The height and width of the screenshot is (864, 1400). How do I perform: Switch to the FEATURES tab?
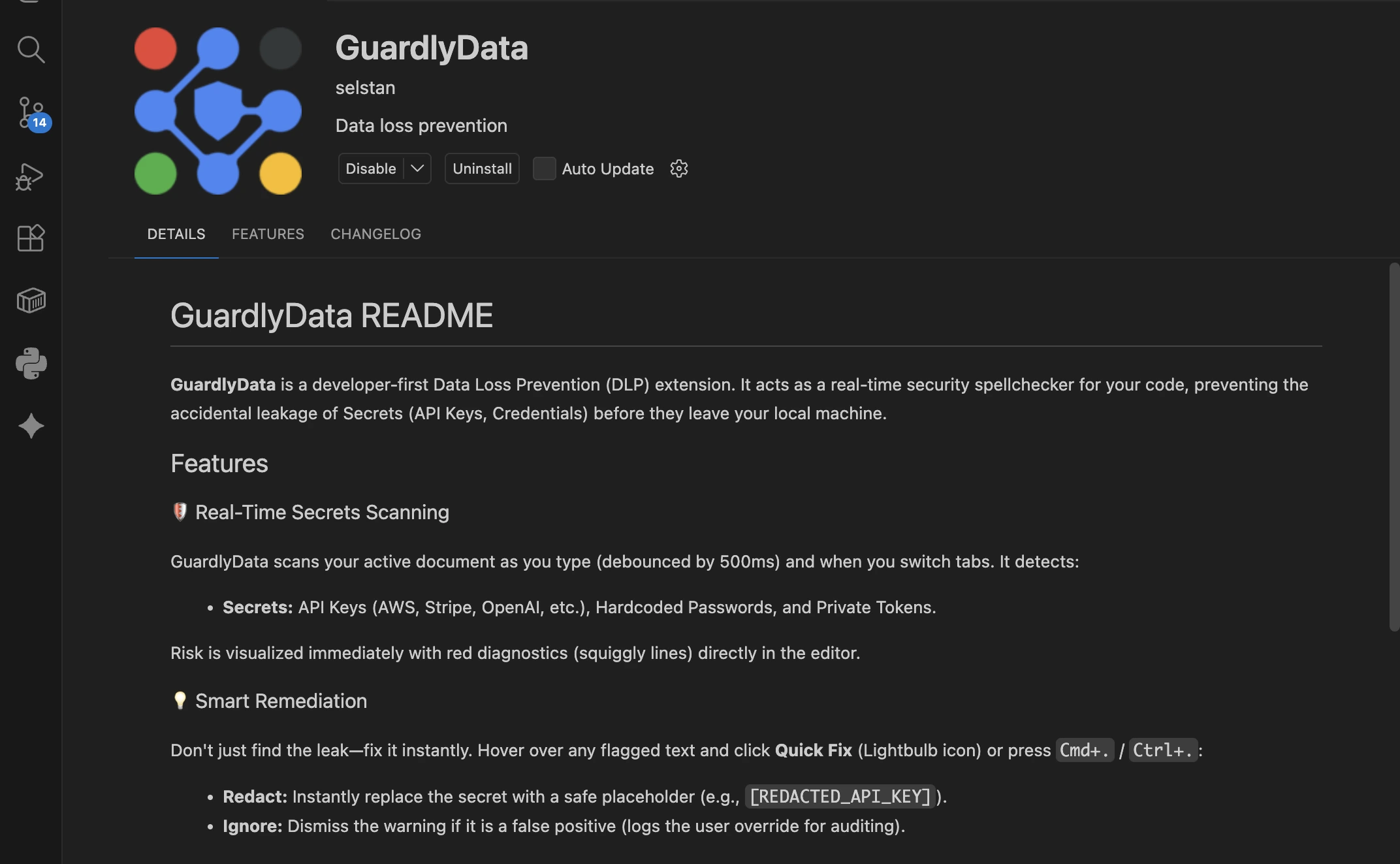point(268,234)
